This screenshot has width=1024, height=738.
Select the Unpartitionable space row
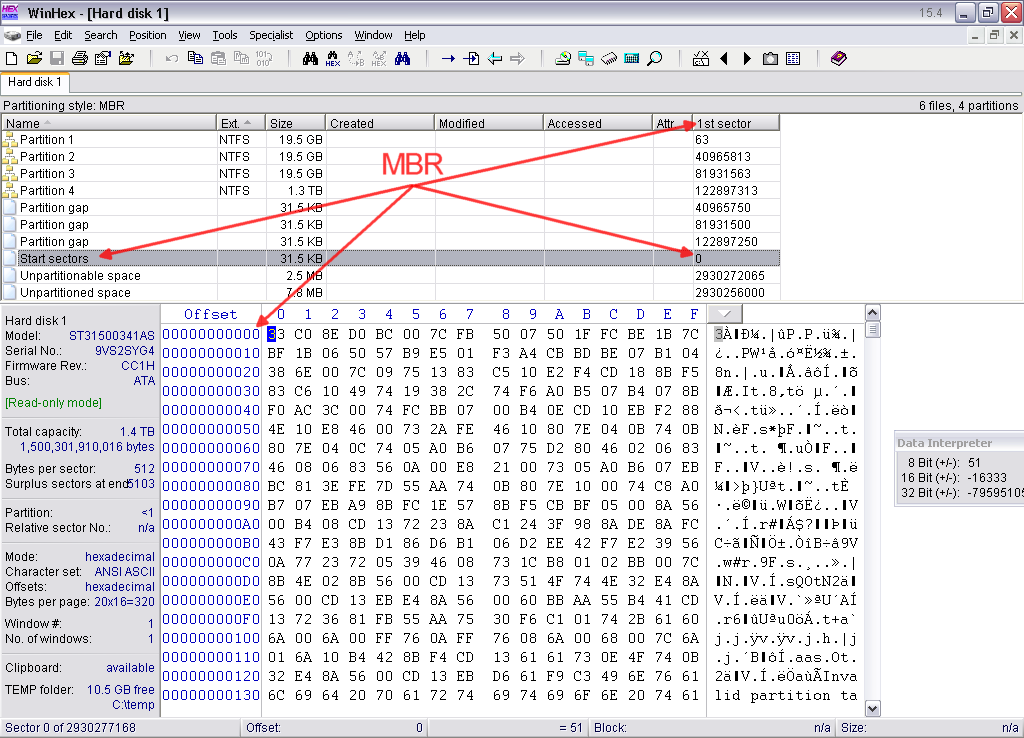tap(391, 276)
